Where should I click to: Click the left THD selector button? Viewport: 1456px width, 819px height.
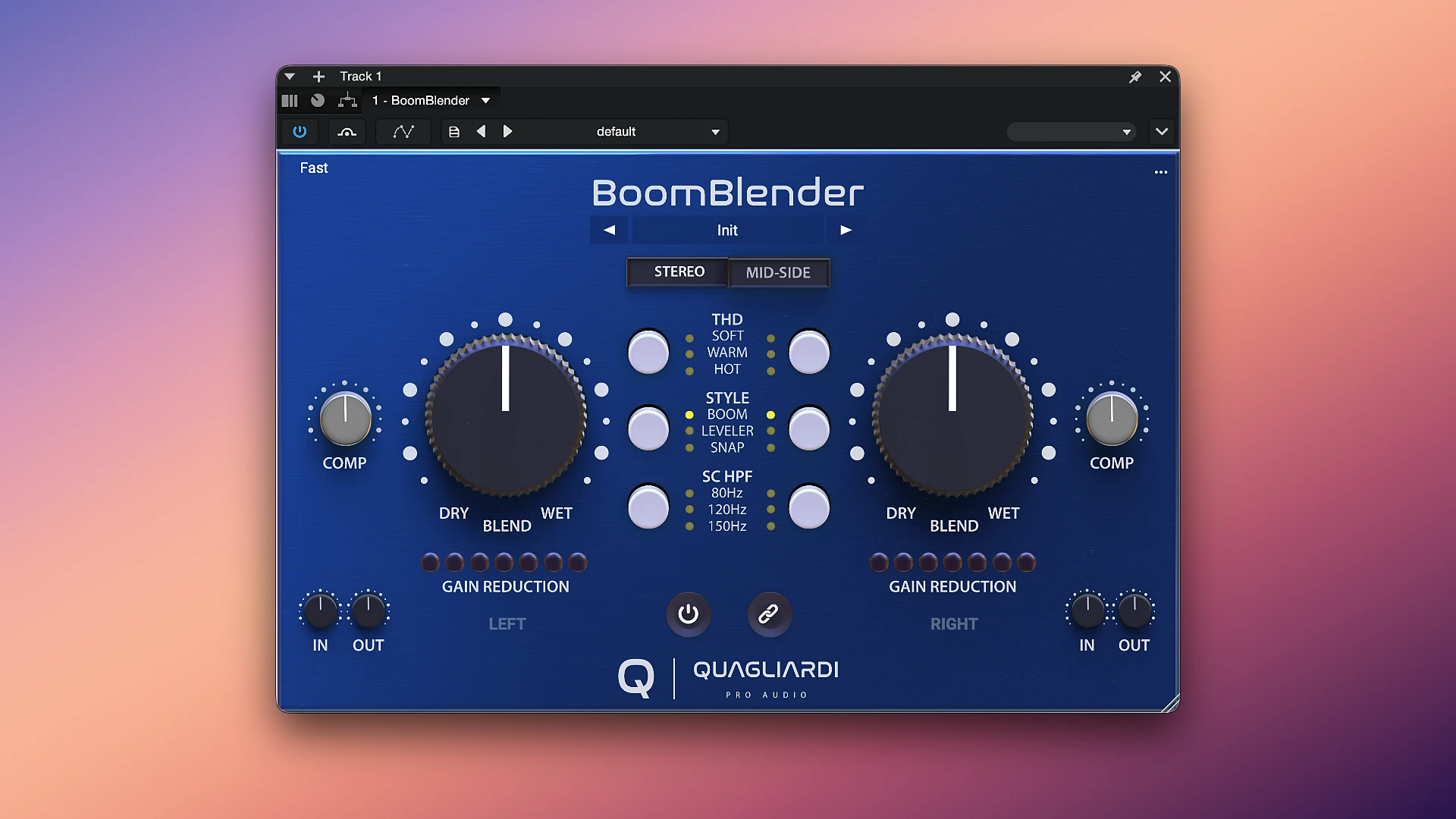[x=648, y=352]
